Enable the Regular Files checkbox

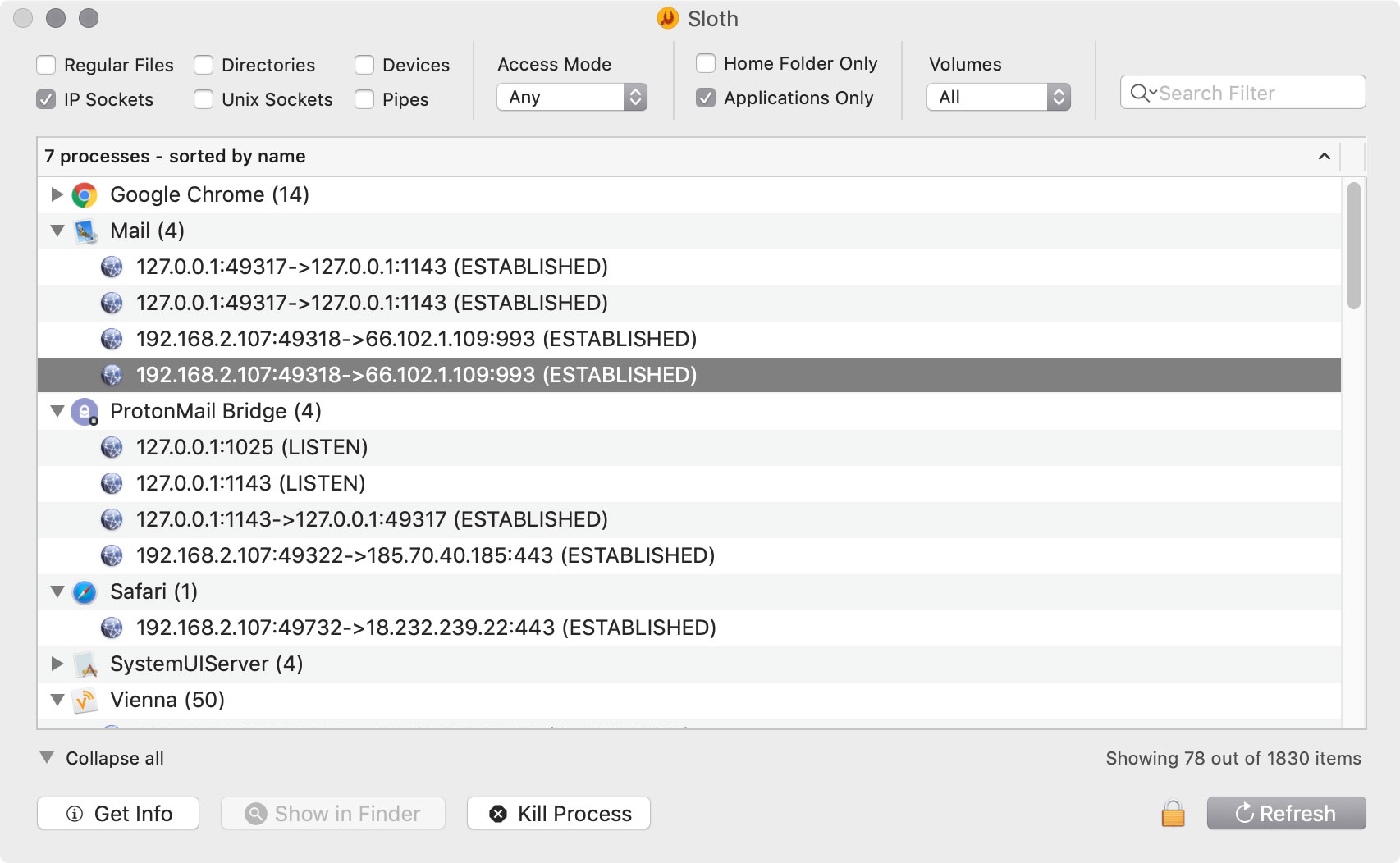point(46,65)
